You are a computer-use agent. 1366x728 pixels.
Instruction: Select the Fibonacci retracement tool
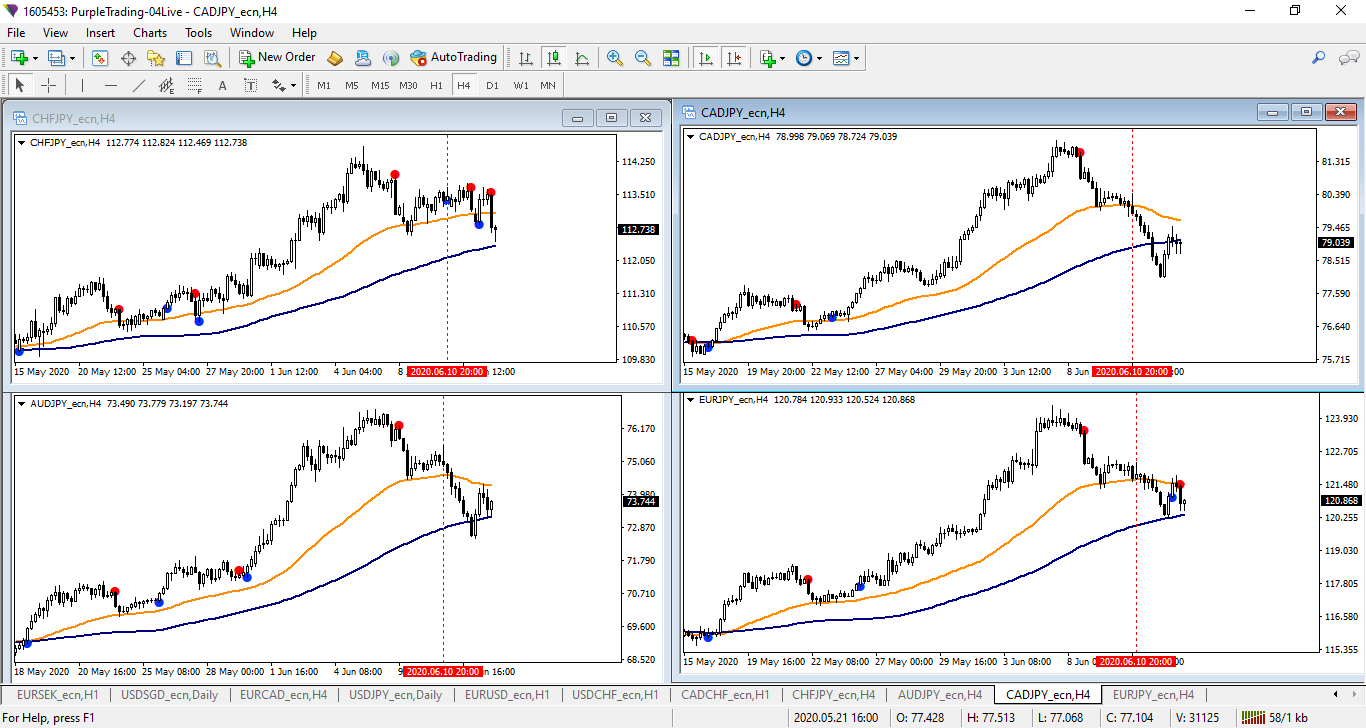point(195,85)
